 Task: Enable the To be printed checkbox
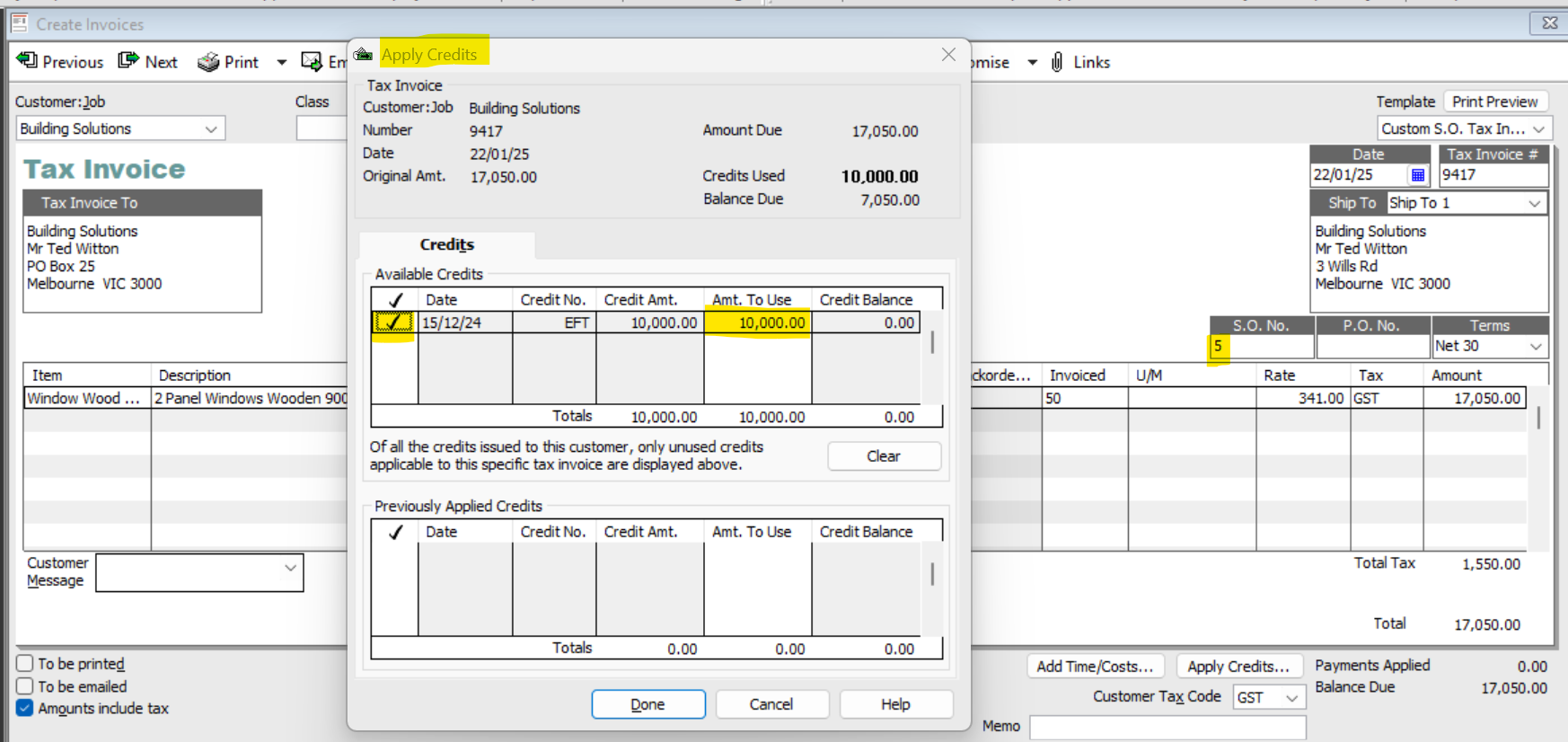pos(25,664)
